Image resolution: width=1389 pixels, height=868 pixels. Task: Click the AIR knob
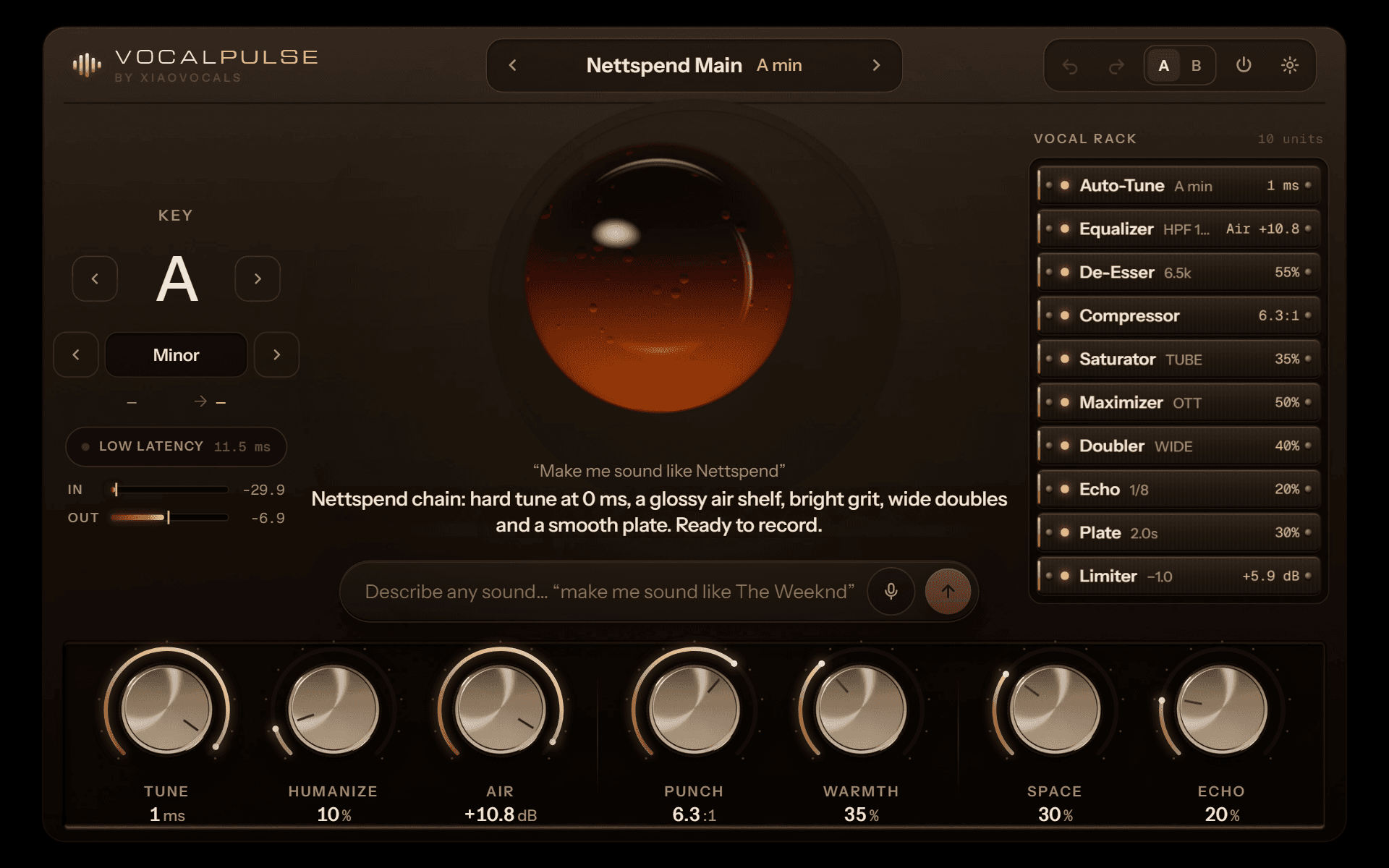point(500,709)
